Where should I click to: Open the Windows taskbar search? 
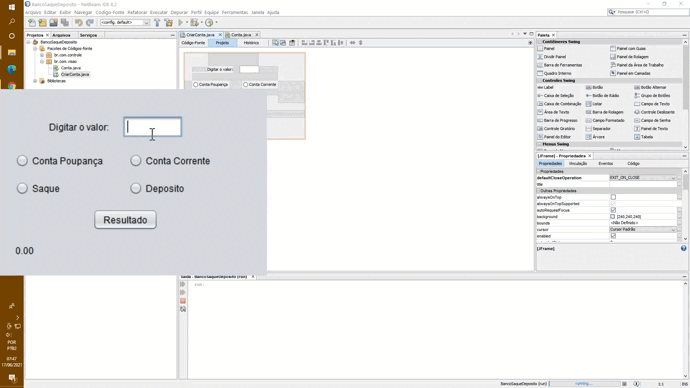click(12, 22)
